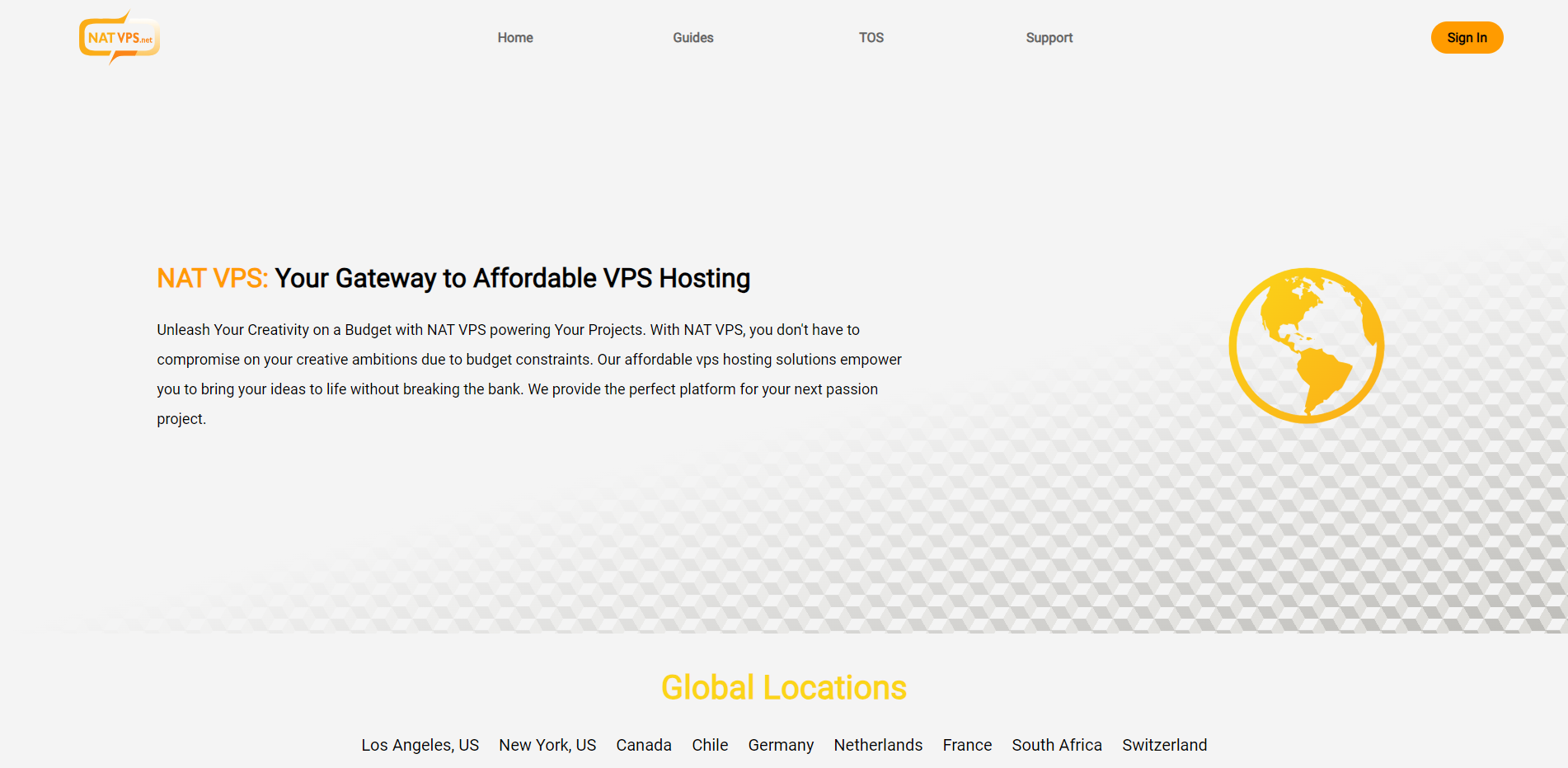The width and height of the screenshot is (1568, 768).
Task: Click the 'Your Gateway to Affordable VPS Hosting' headline
Action: pyautogui.click(x=513, y=279)
